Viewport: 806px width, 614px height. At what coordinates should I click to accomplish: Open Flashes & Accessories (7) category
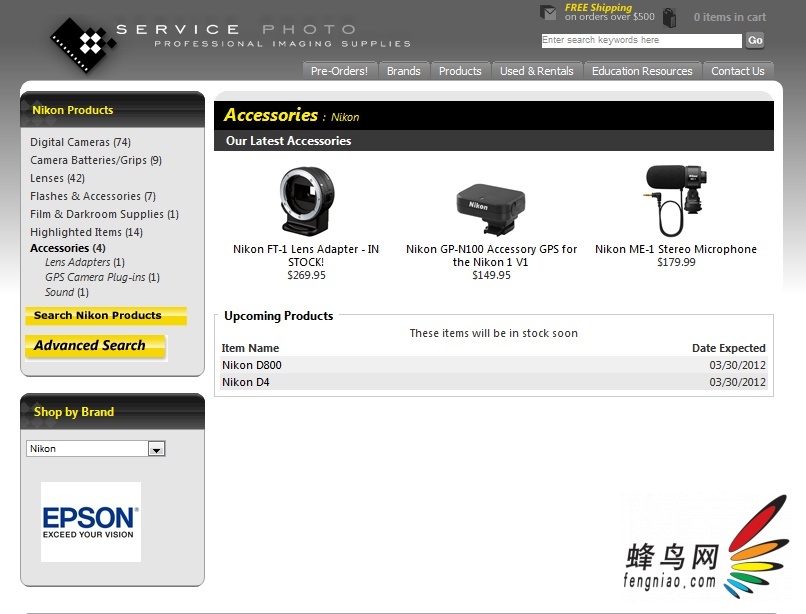(93, 196)
